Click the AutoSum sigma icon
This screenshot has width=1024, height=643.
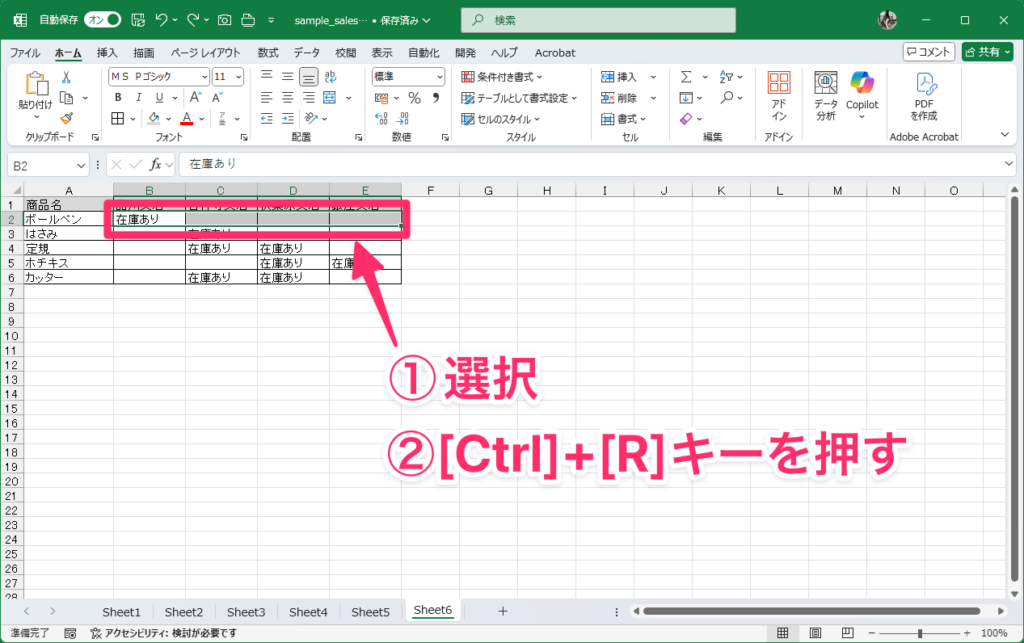(686, 77)
